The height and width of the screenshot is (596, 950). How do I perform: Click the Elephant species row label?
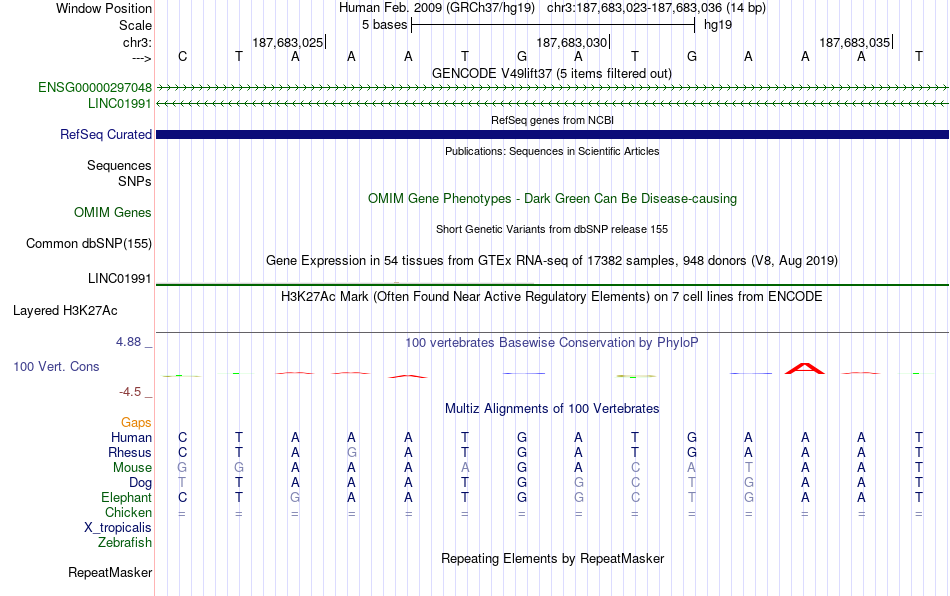pos(126,497)
